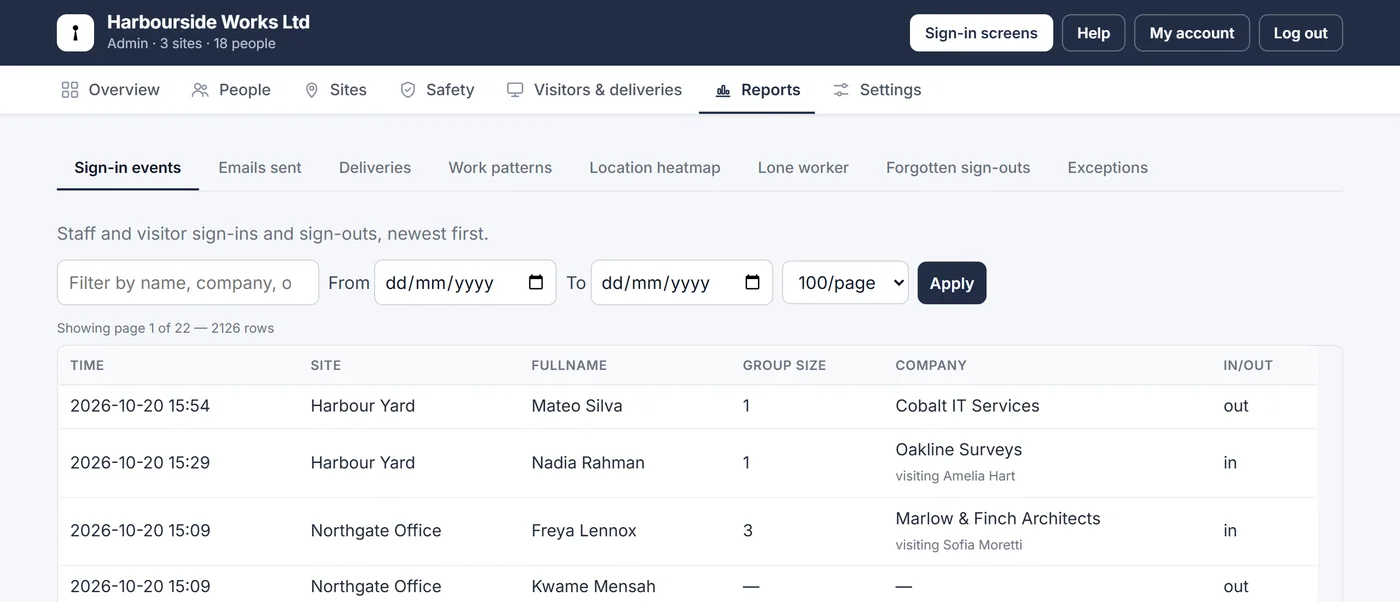Click the Harbour Yard cell in Mateo Silva's row
Viewport: 1400px width, 602px height.
click(363, 406)
